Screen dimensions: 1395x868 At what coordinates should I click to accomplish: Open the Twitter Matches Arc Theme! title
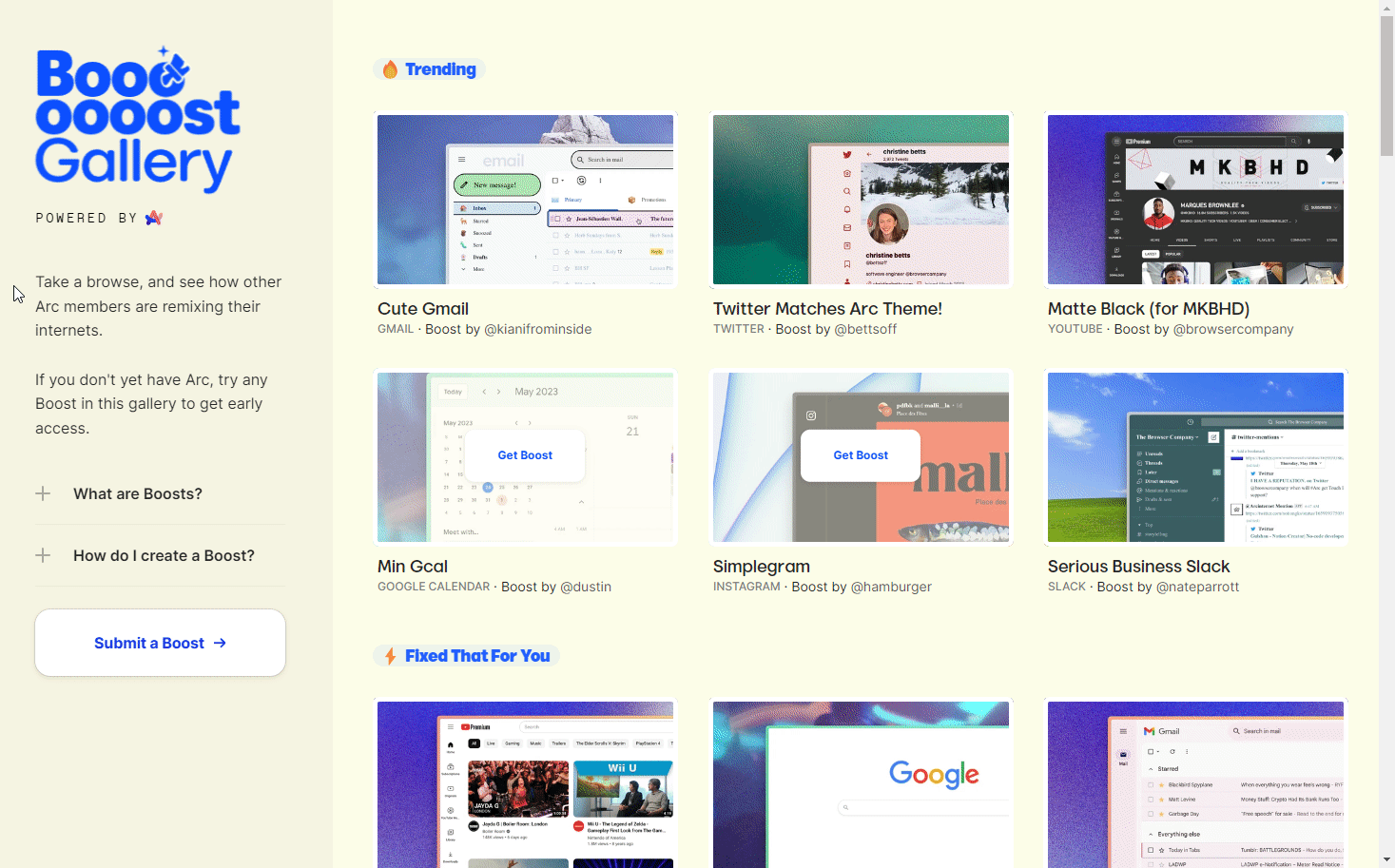click(827, 308)
